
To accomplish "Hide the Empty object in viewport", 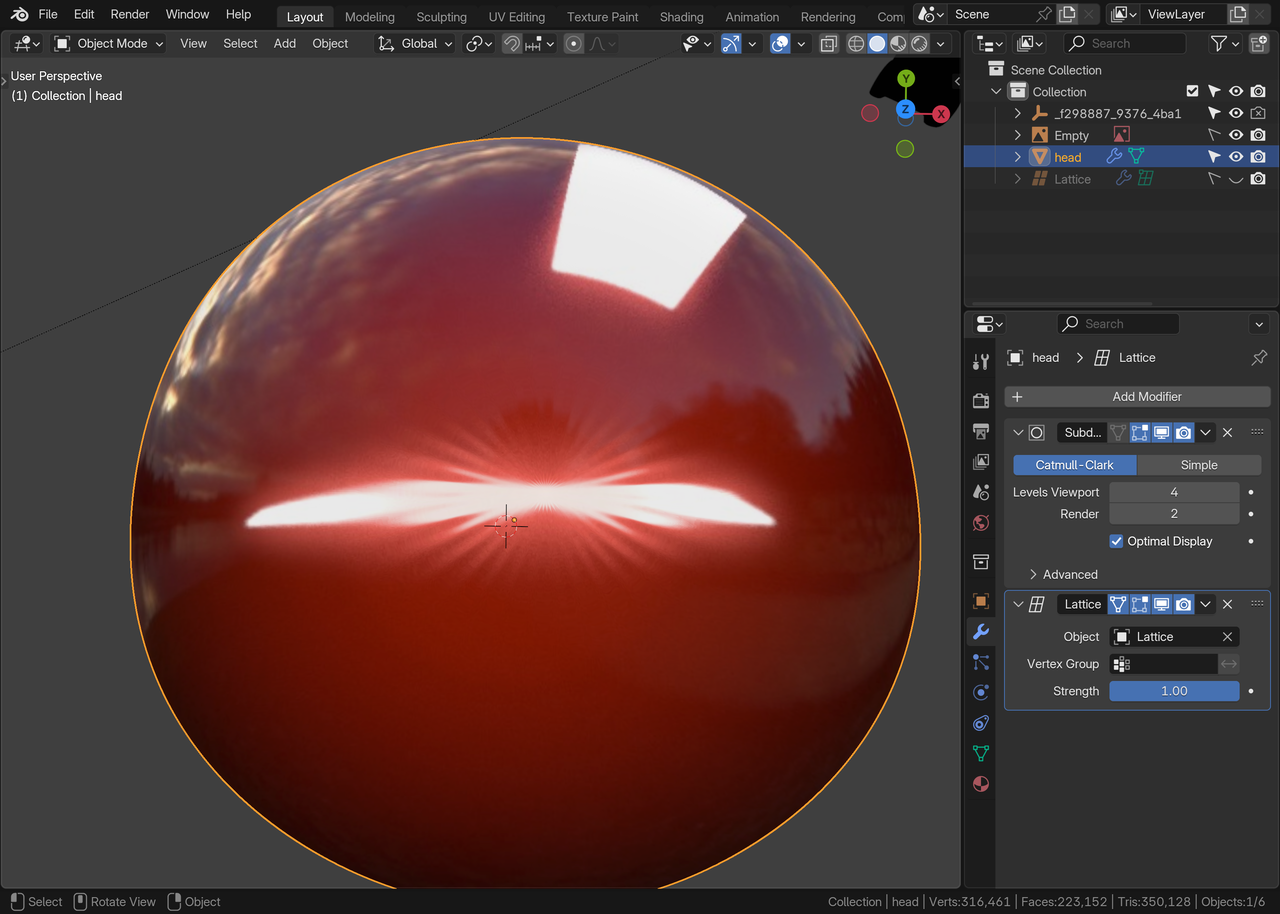I will point(1236,135).
